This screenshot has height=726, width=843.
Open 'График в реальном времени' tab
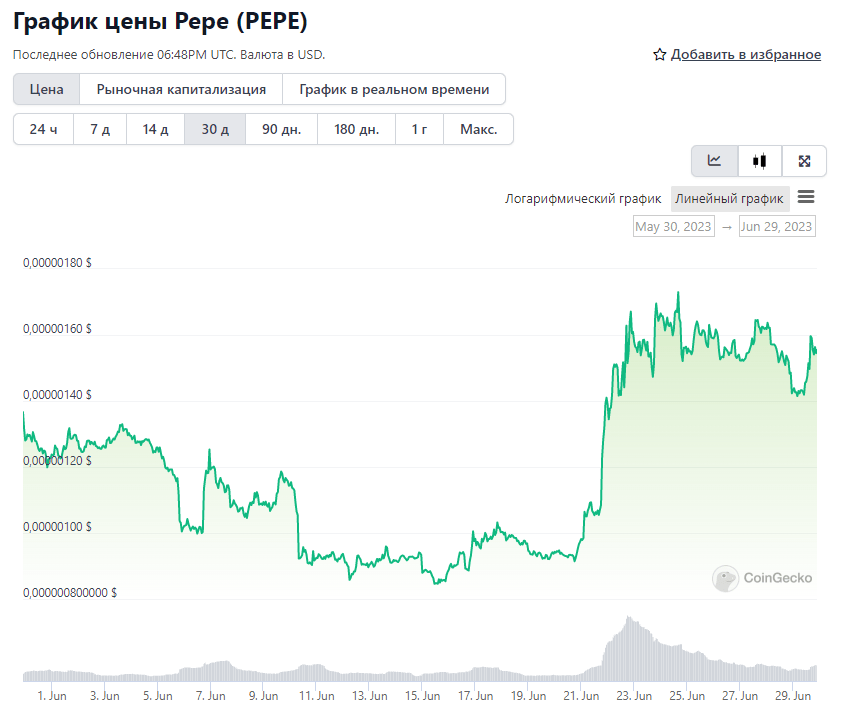394,89
